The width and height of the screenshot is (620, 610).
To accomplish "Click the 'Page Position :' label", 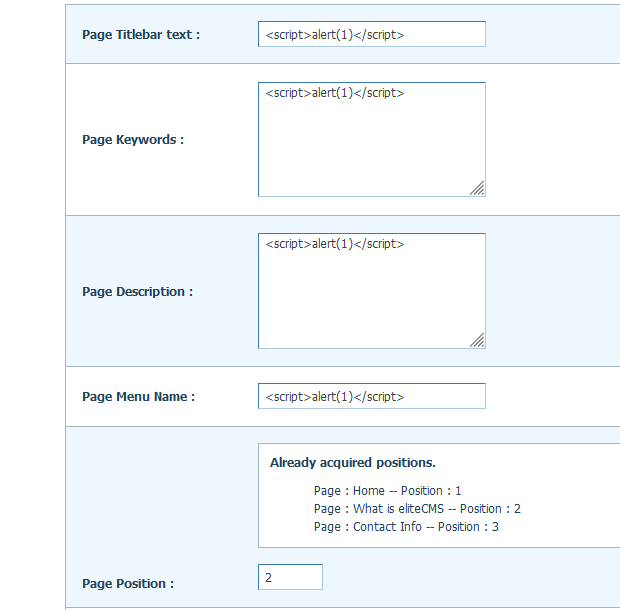I will click(x=128, y=584).
